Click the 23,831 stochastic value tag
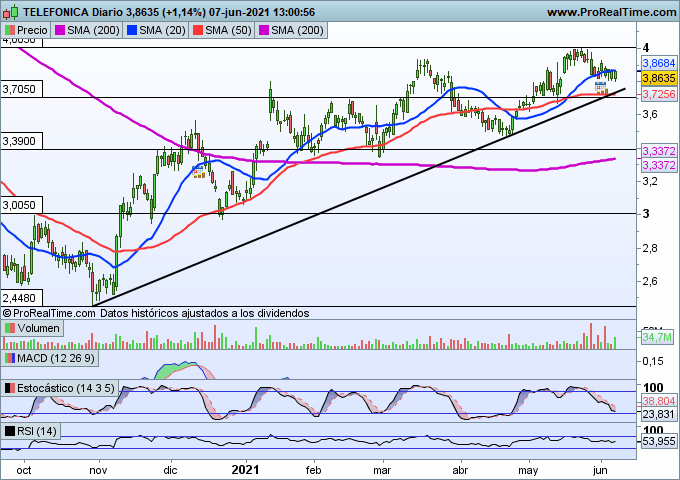 [x=659, y=415]
